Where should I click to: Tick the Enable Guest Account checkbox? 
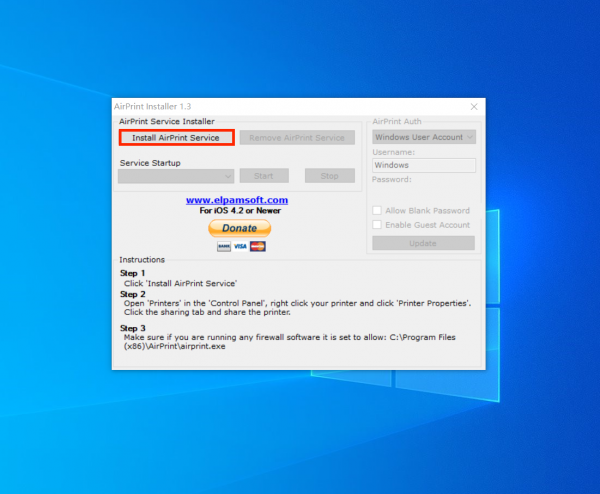377,225
